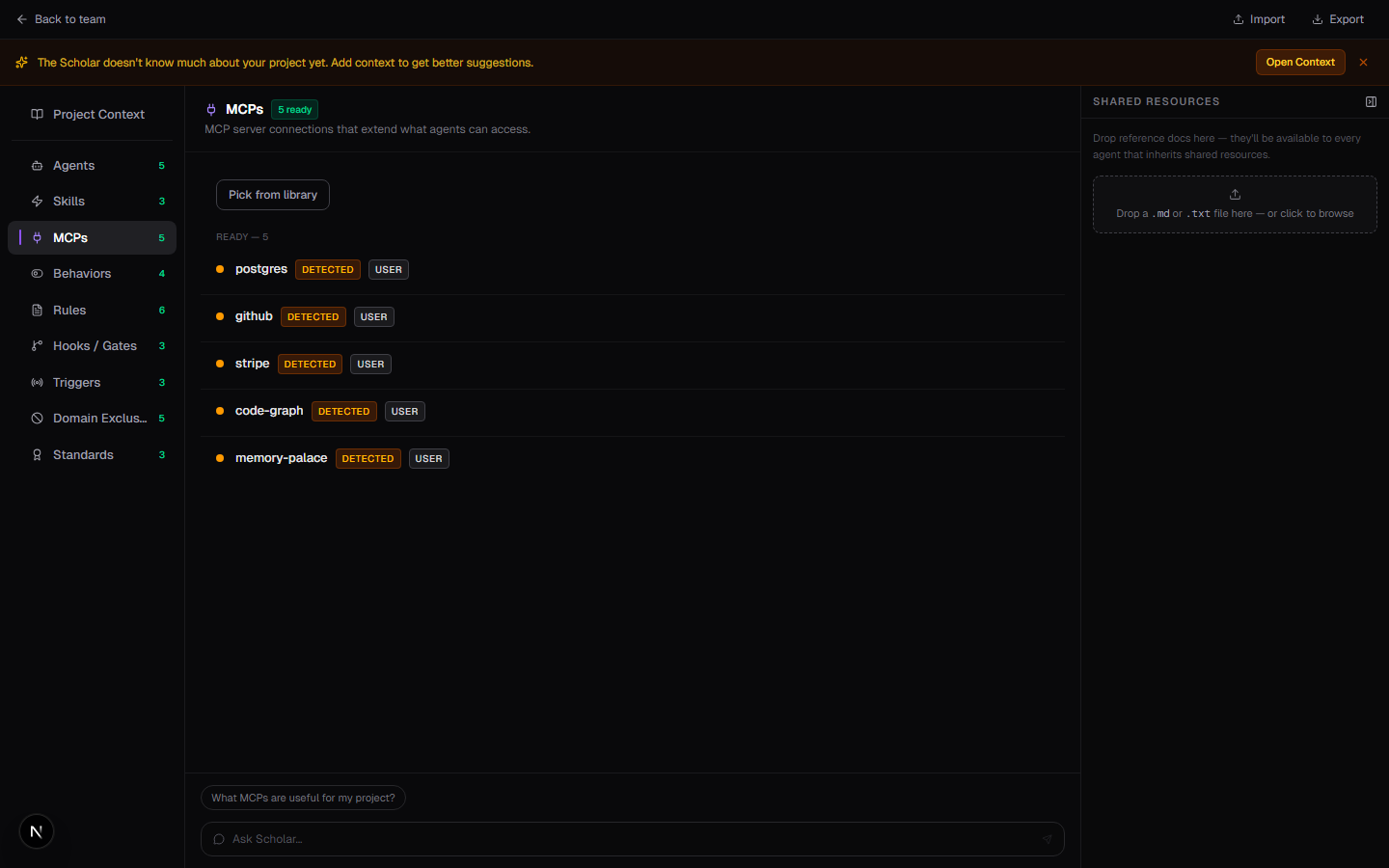Click the Behaviors count badge 4

(x=162, y=274)
